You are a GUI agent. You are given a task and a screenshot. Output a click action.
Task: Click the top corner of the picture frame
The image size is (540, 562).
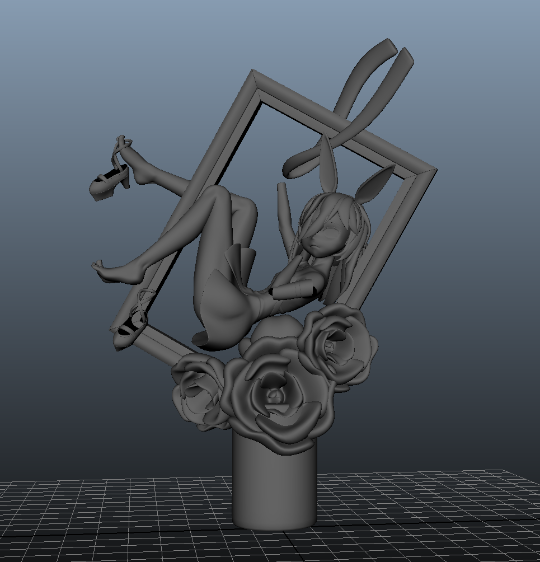point(254,77)
